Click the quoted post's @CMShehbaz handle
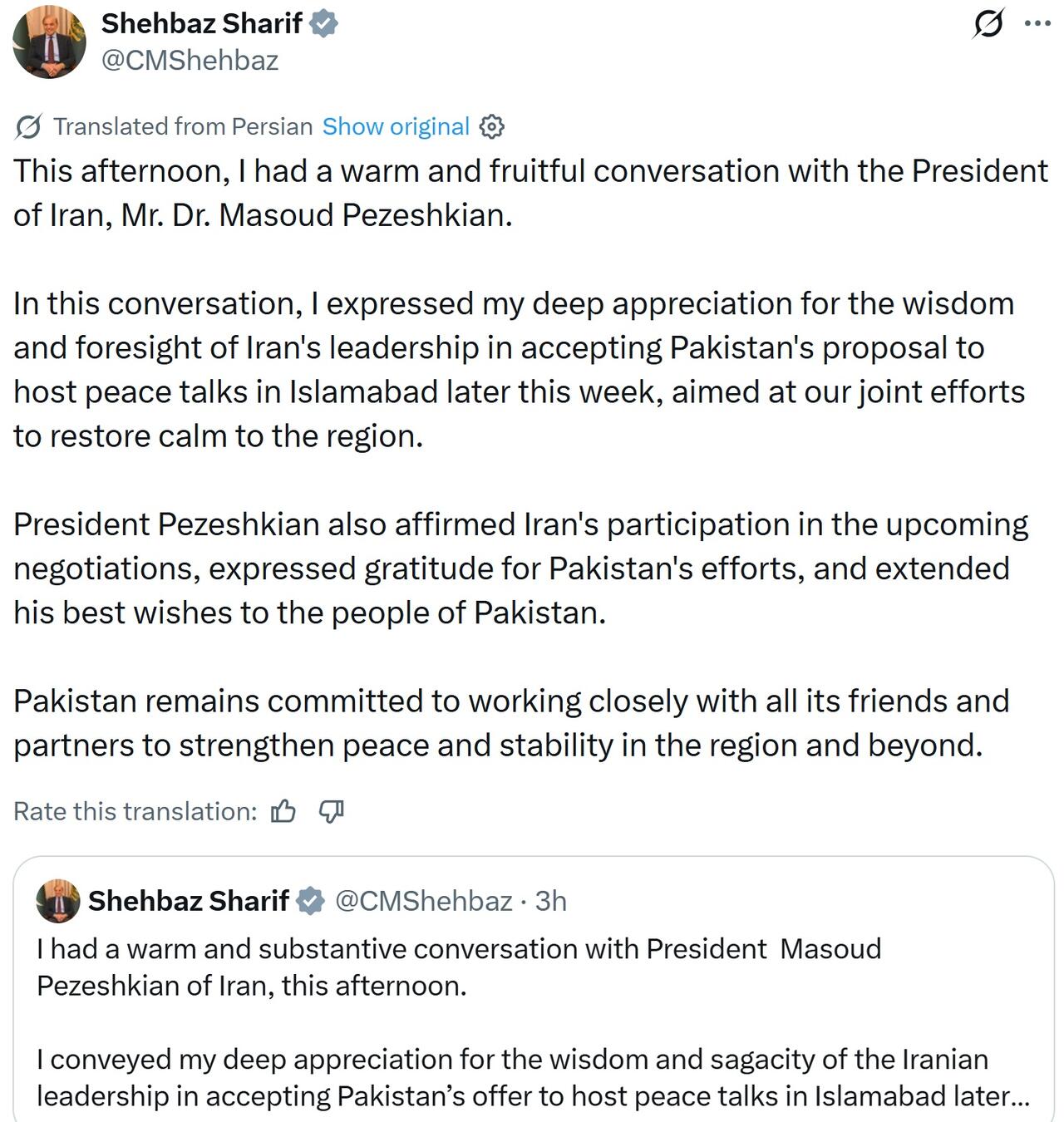This screenshot has height=1122, width=1064. [x=423, y=901]
